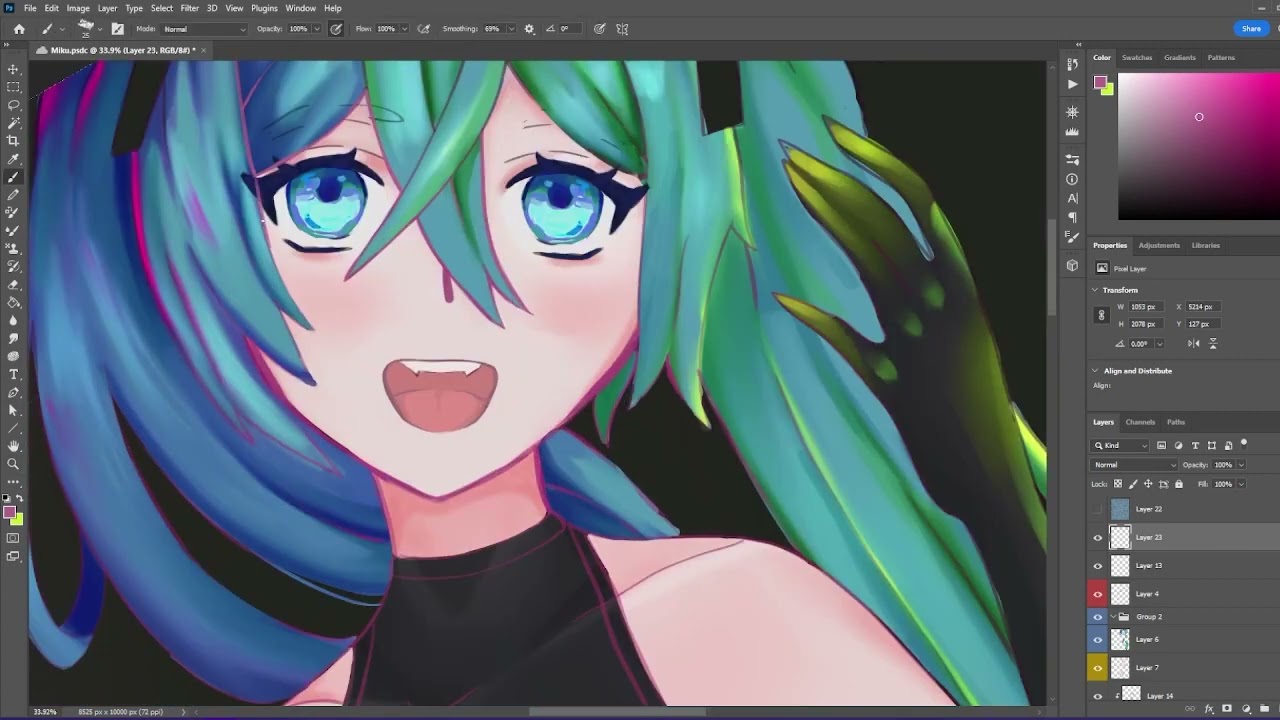Viewport: 1280px width, 720px height.
Task: Switch to the Swatches tab
Action: [x=1137, y=58]
